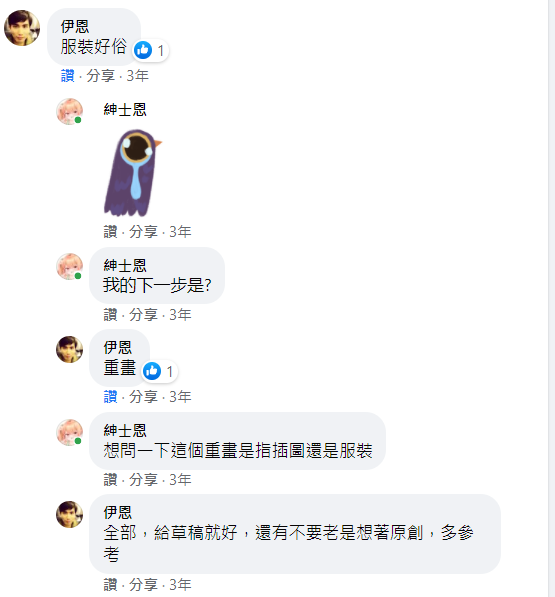Open 紳士恩 avatar above the bird sticker
The image size is (555, 597).
click(70, 112)
